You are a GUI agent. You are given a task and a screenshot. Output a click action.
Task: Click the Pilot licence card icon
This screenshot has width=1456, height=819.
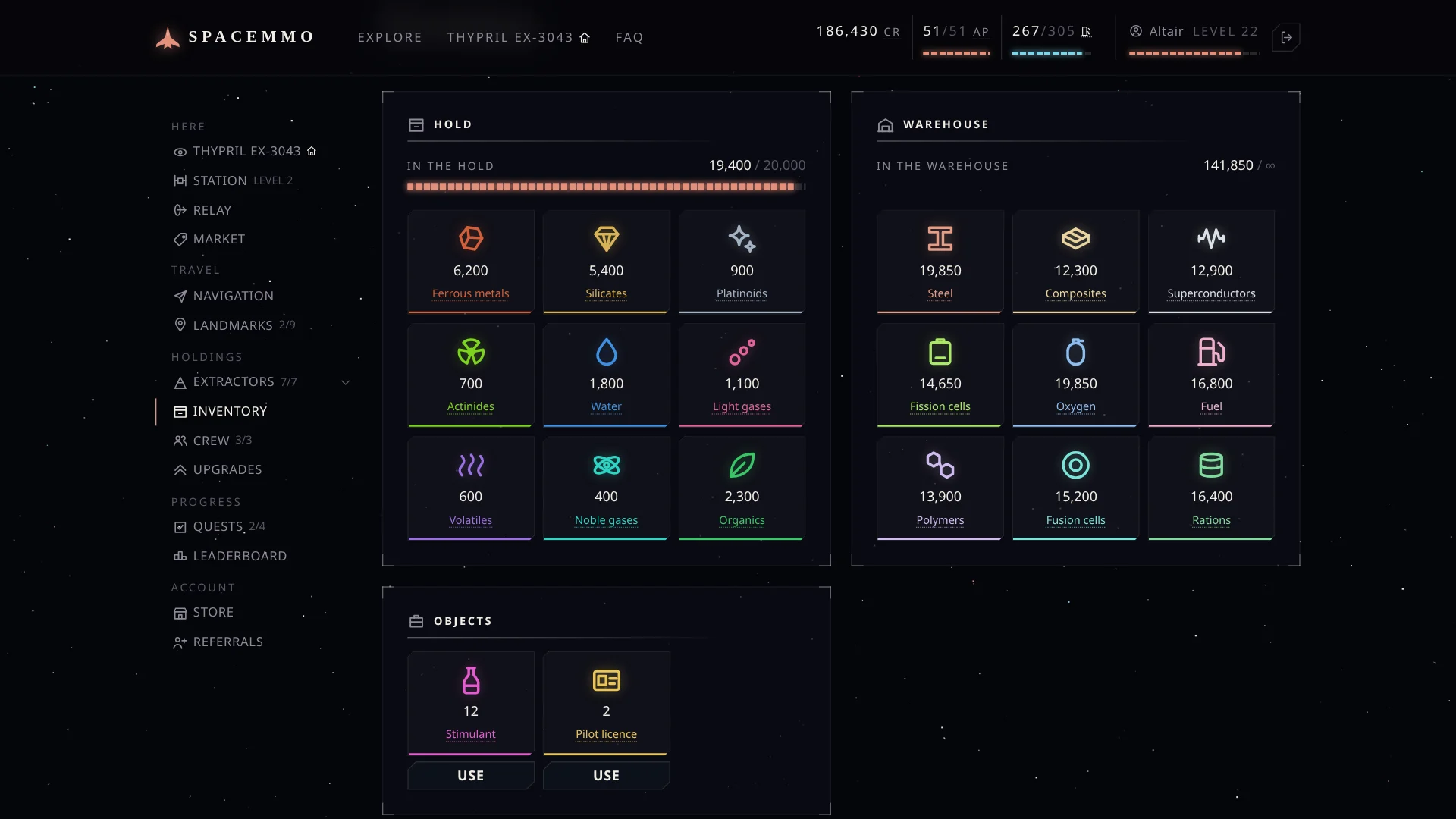point(607,680)
